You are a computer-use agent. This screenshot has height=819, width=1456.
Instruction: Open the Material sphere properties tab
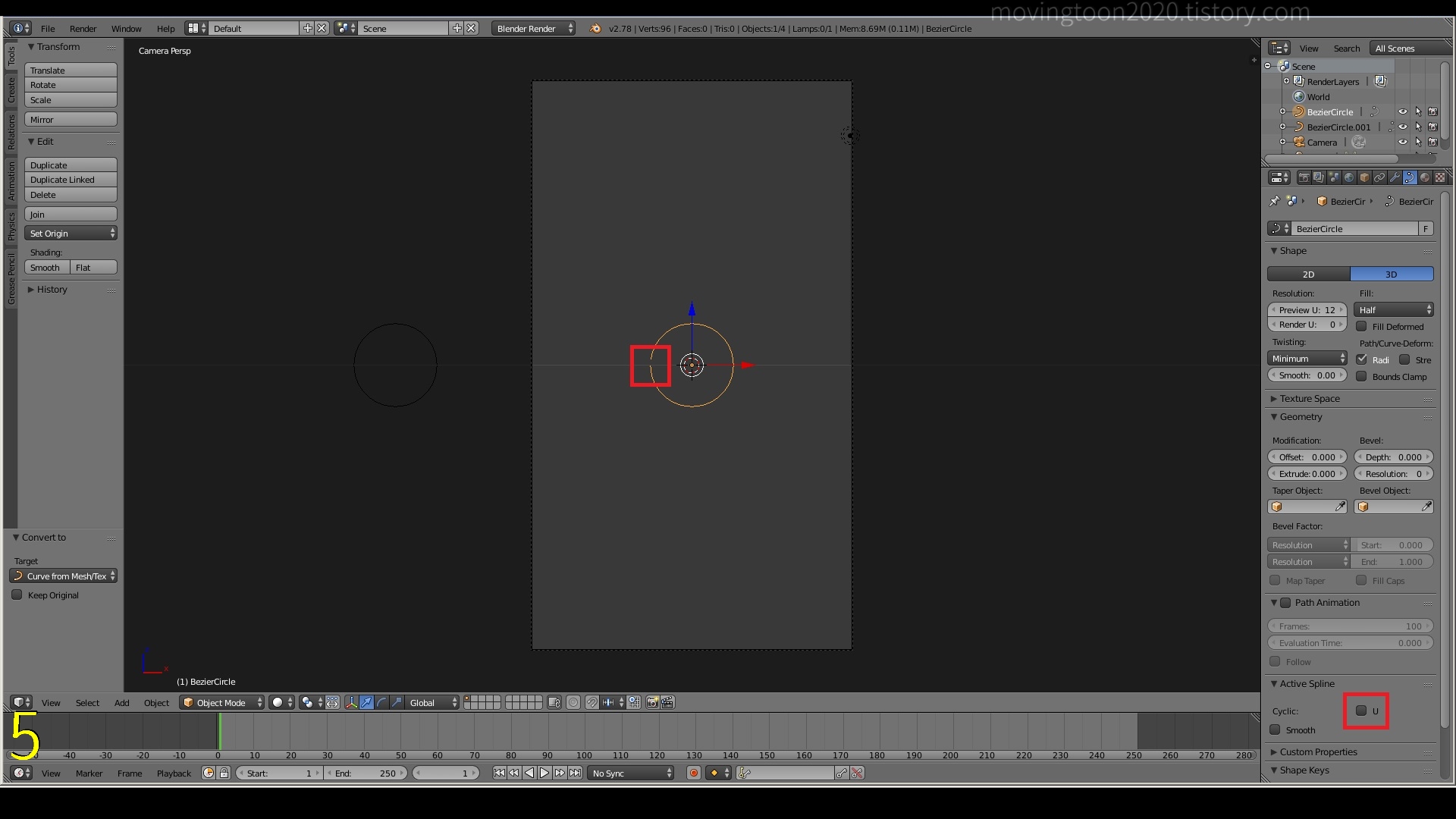click(1425, 177)
